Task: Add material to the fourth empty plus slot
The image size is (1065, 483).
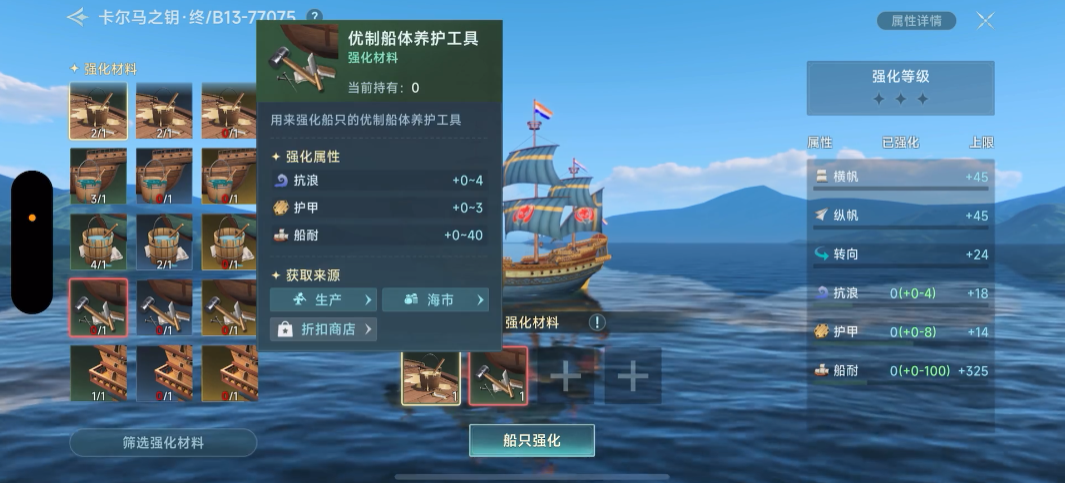Action: click(x=632, y=376)
